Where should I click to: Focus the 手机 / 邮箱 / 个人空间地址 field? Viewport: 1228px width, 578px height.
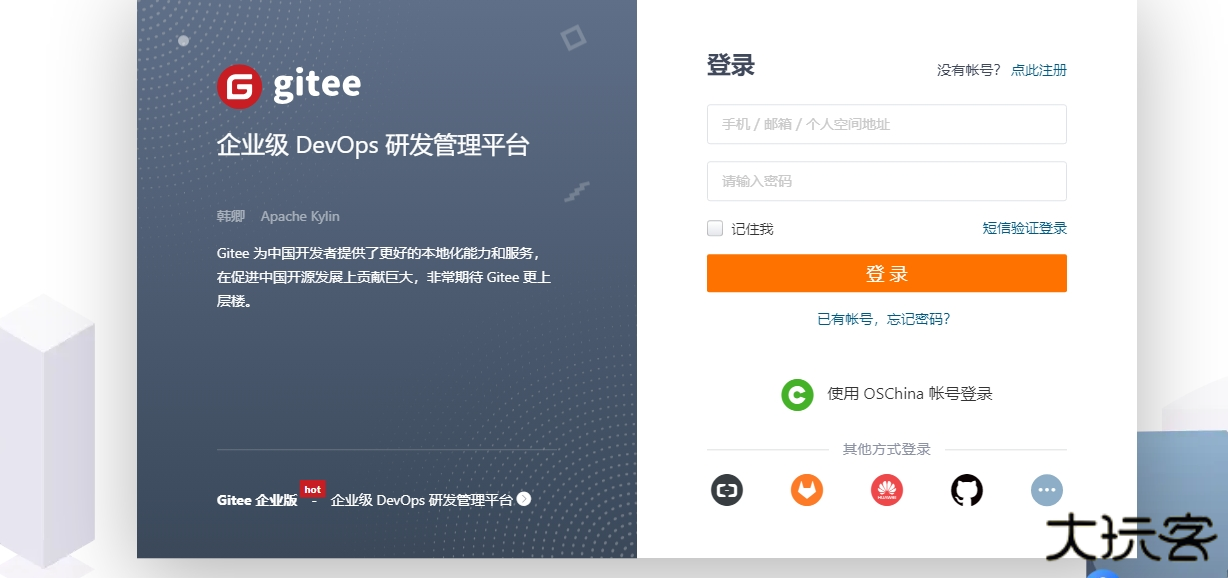pos(886,124)
